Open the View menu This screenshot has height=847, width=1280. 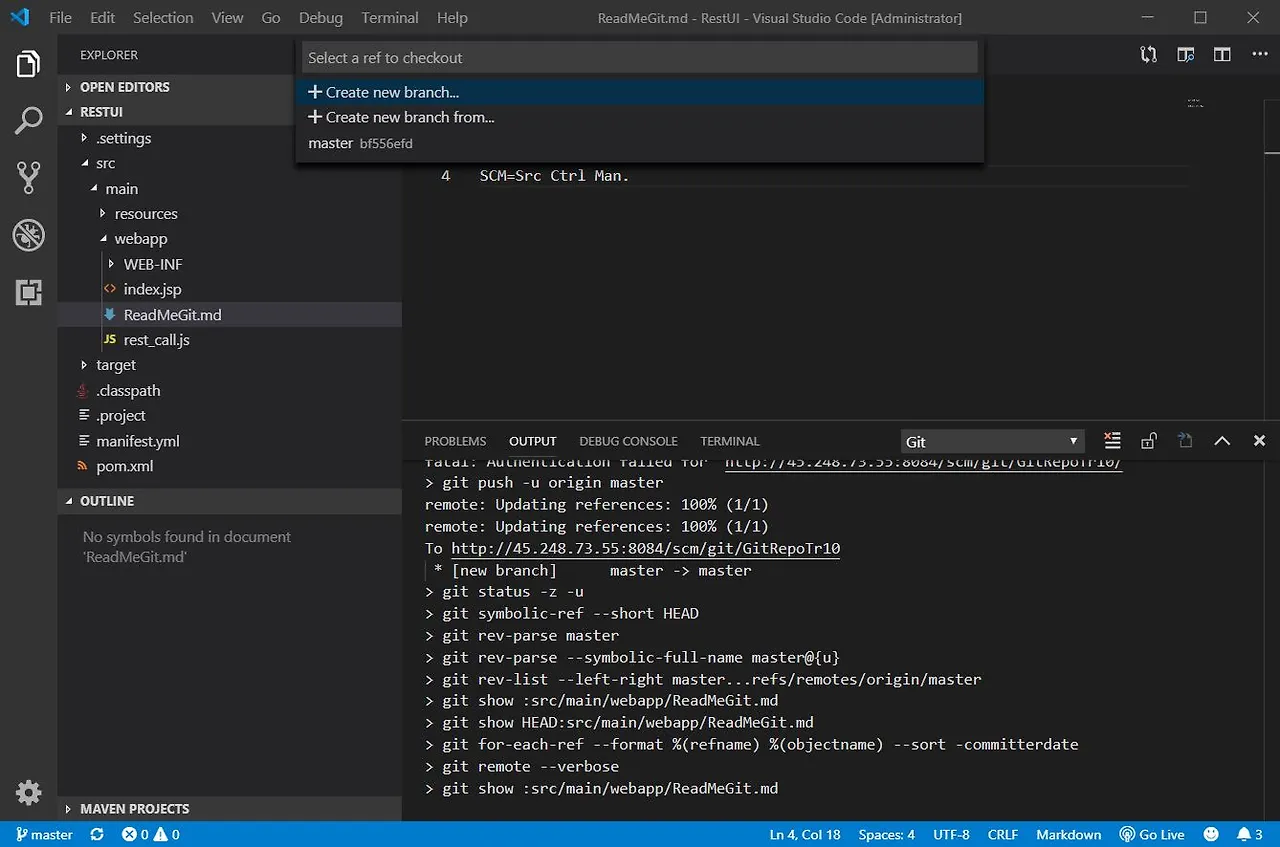227,18
